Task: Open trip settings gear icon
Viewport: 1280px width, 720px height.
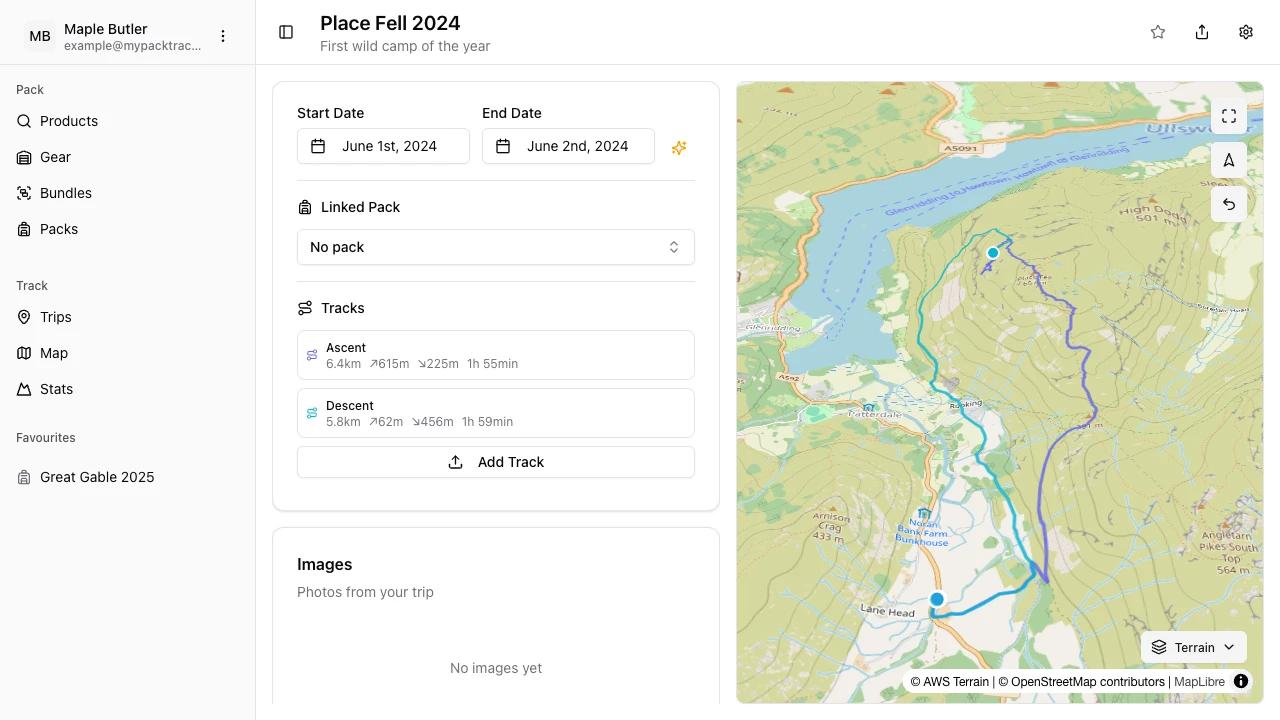Action: coord(1246,32)
